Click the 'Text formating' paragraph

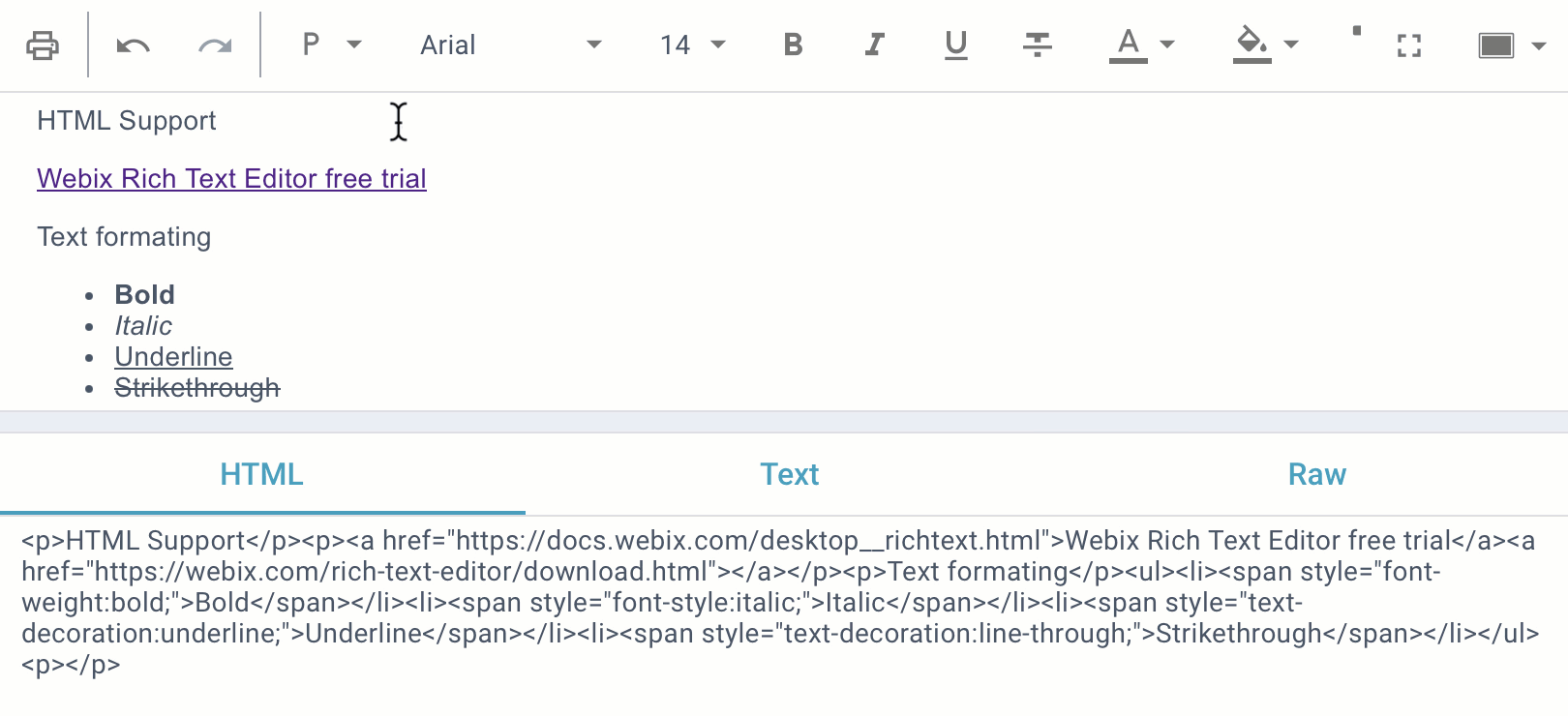click(x=124, y=237)
